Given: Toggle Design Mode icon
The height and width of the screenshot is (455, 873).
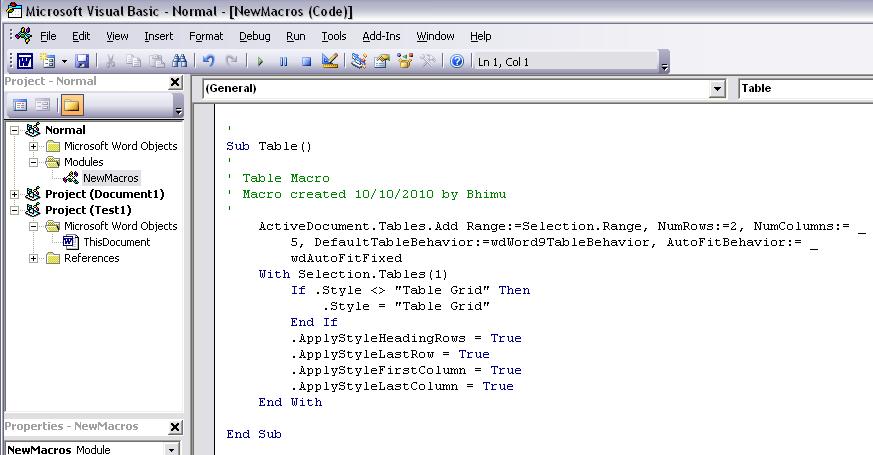Looking at the screenshot, I should (x=330, y=61).
